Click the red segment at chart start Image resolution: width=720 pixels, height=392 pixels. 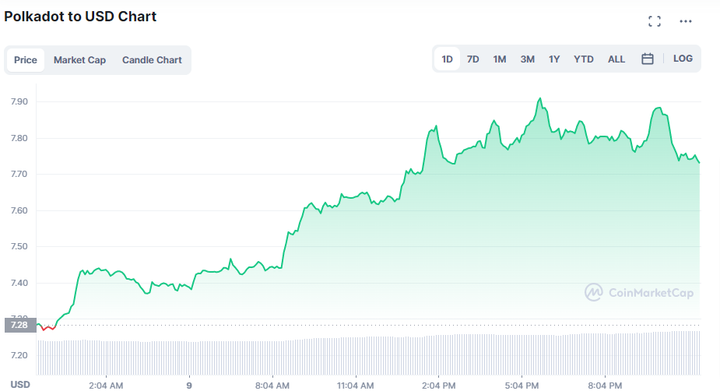[48, 328]
